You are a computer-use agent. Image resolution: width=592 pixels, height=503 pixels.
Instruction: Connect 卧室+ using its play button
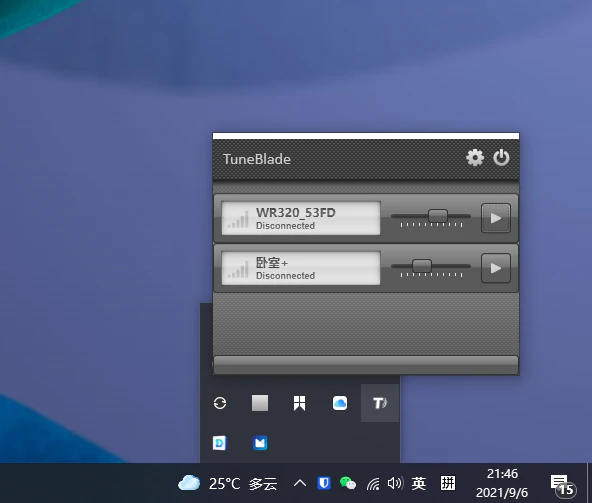tap(496, 268)
